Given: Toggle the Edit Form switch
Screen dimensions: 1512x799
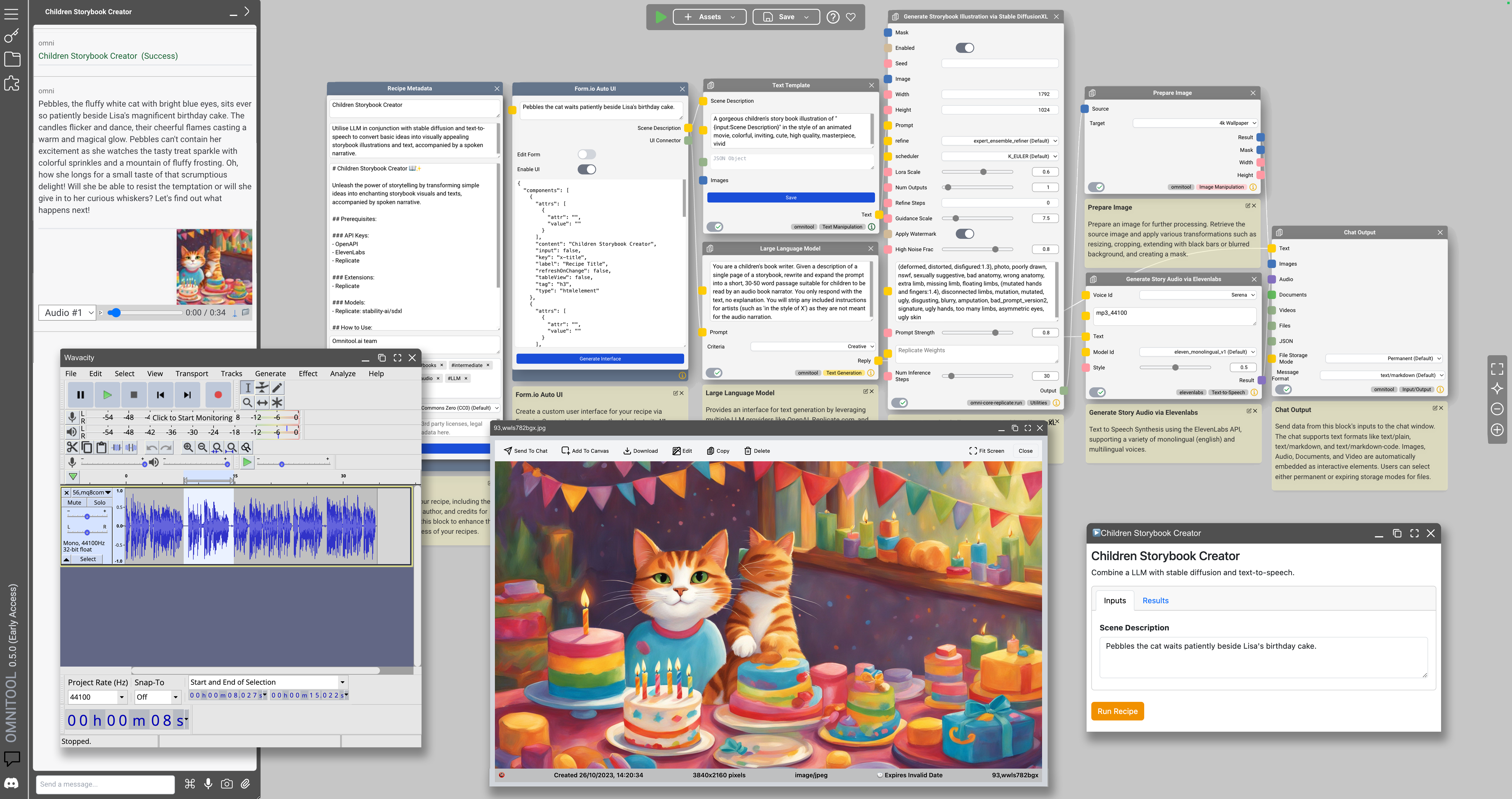Looking at the screenshot, I should click(x=586, y=154).
